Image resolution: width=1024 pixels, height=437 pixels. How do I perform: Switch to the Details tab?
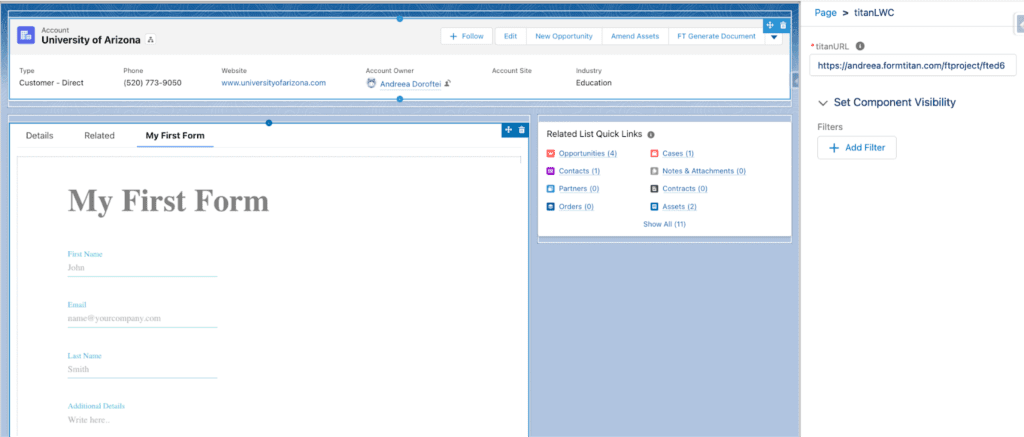pos(39,136)
